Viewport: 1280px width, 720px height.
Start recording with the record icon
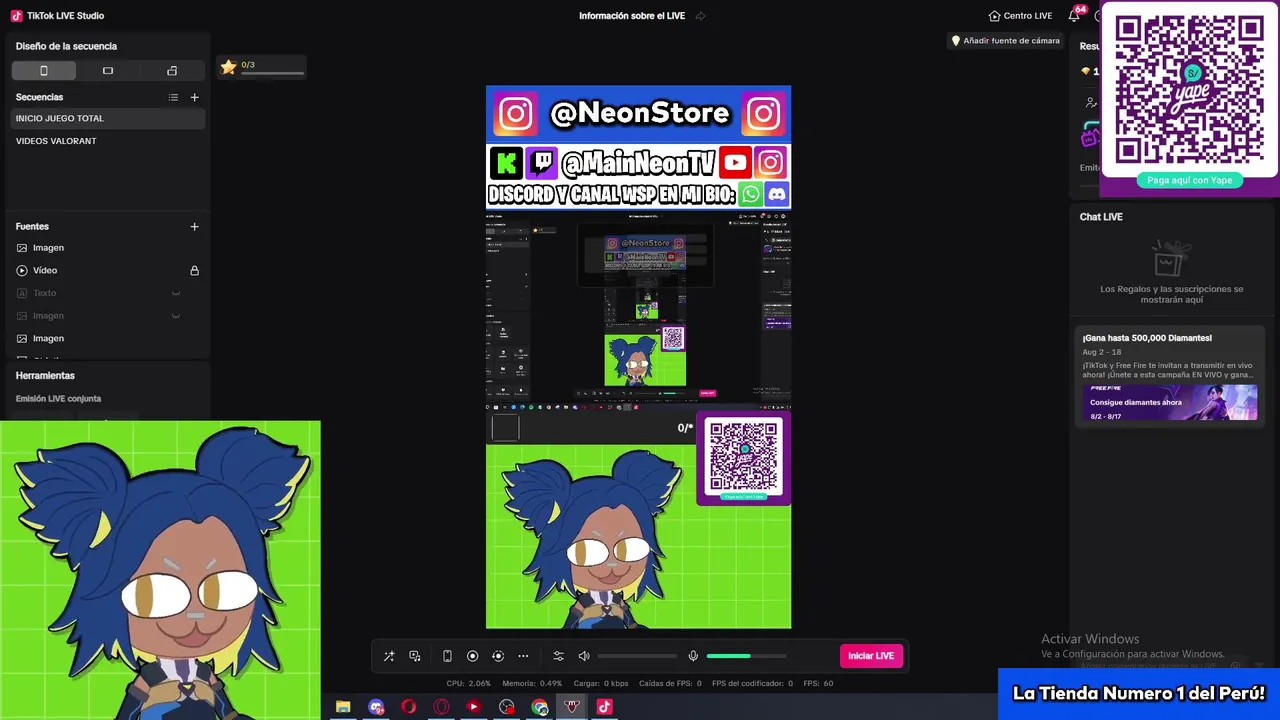tap(473, 656)
